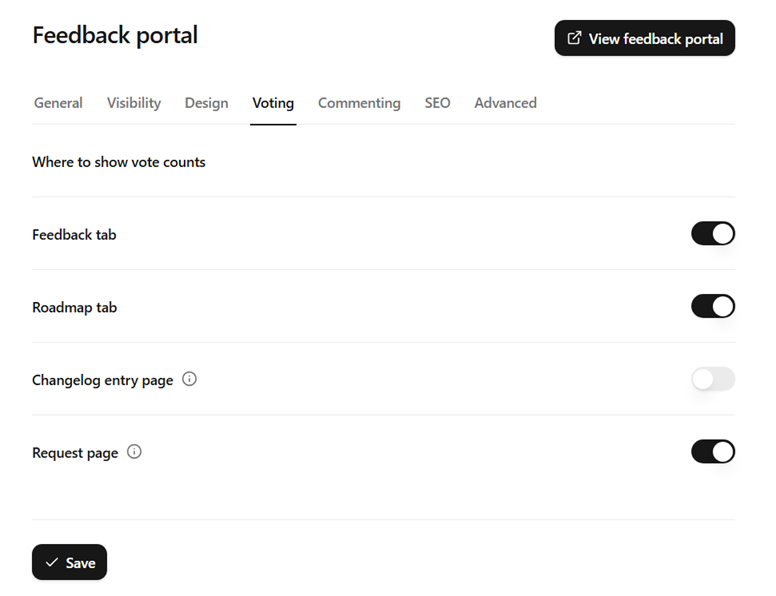The height and width of the screenshot is (596, 776).
Task: Turn off the Roadmap tab toggle
Action: [x=713, y=306]
